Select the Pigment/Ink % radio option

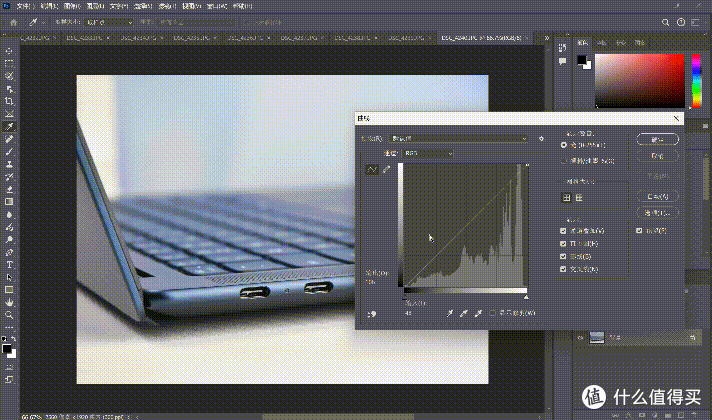point(564,161)
